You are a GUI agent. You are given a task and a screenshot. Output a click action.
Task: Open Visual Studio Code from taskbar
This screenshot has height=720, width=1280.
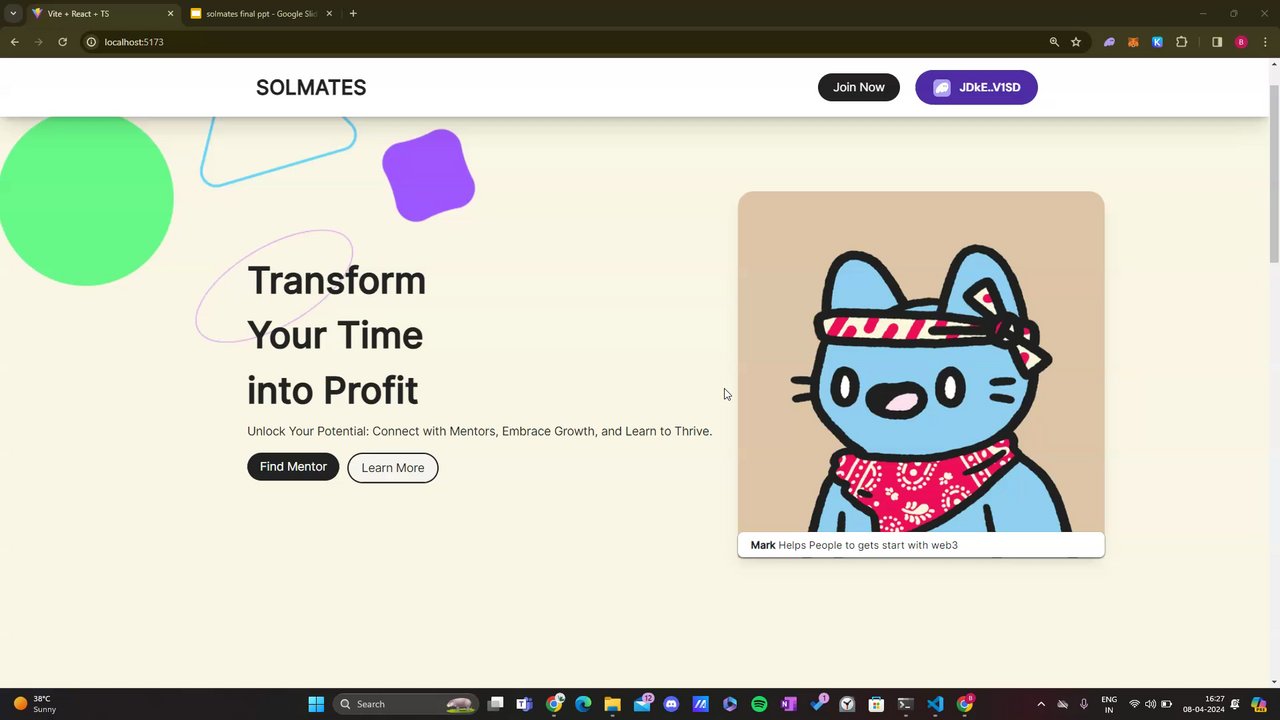tap(935, 704)
